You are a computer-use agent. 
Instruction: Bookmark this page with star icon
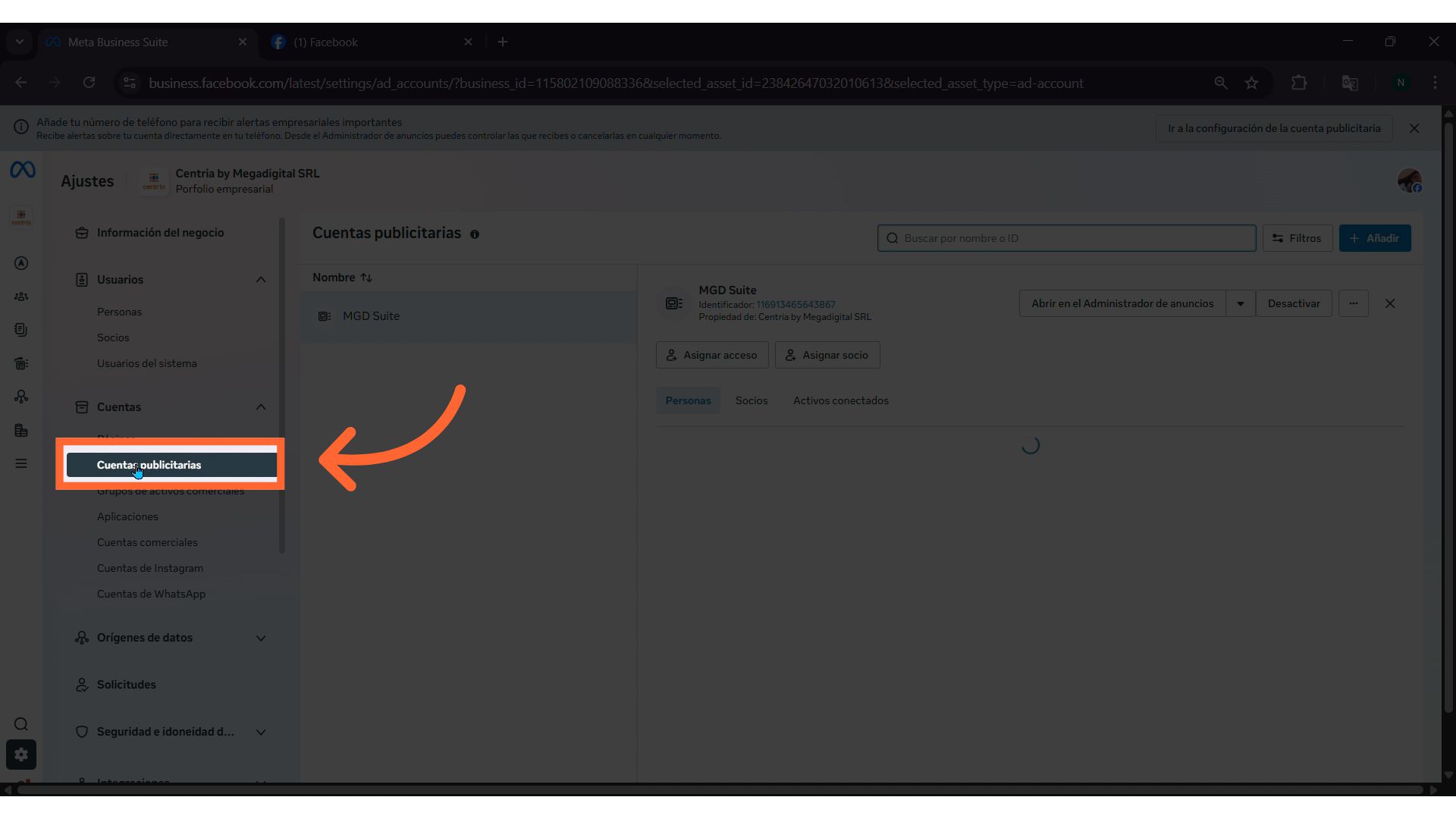pyautogui.click(x=1251, y=83)
